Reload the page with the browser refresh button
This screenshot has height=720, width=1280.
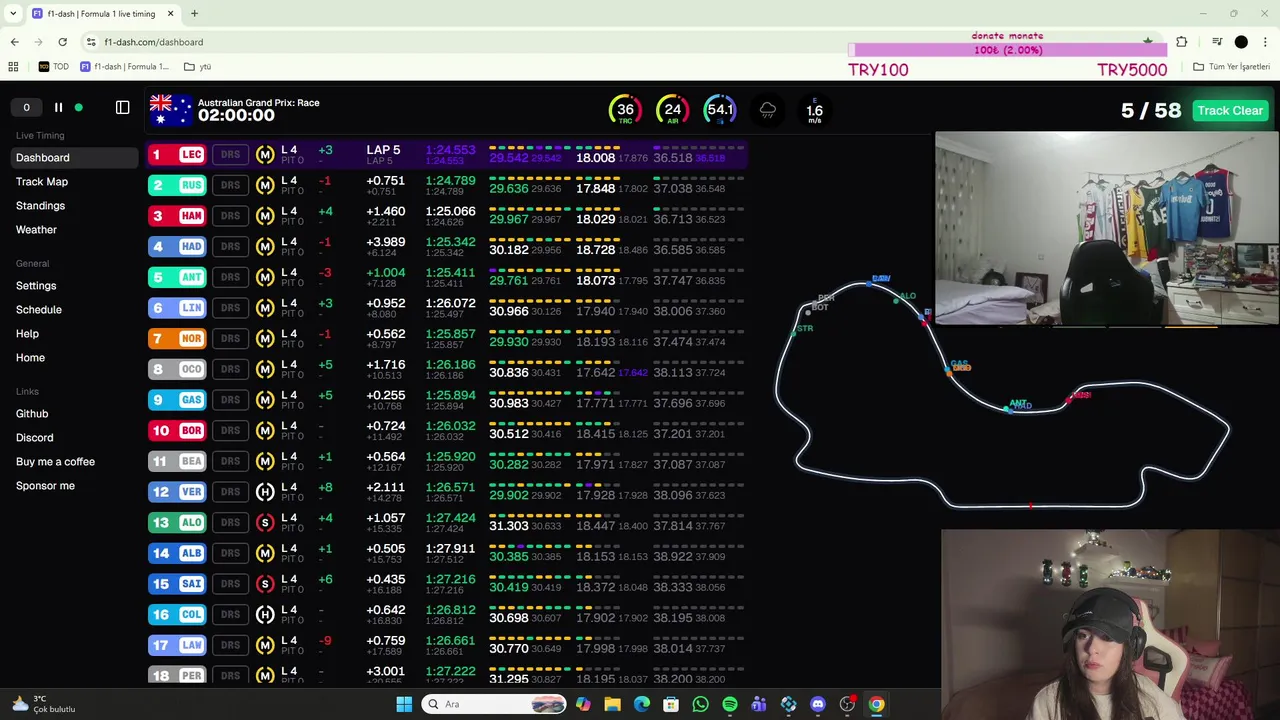point(62,42)
